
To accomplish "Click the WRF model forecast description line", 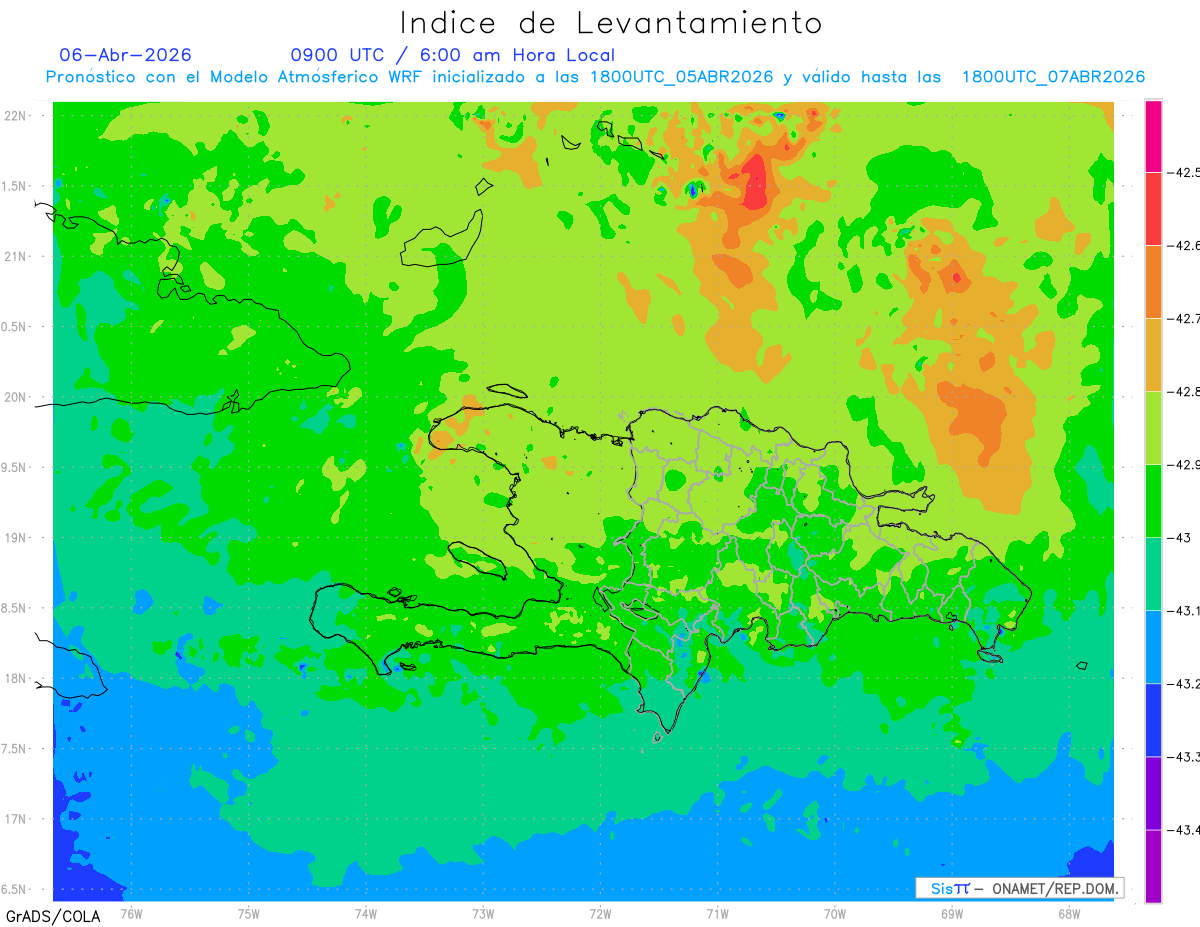I will (595, 77).
